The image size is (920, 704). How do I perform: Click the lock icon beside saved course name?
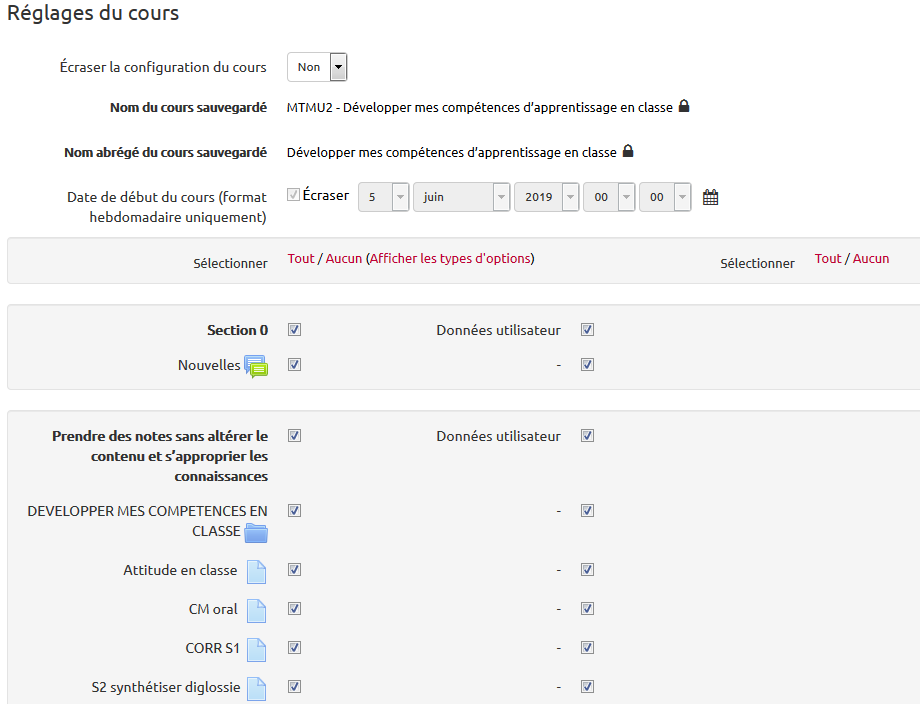click(684, 106)
